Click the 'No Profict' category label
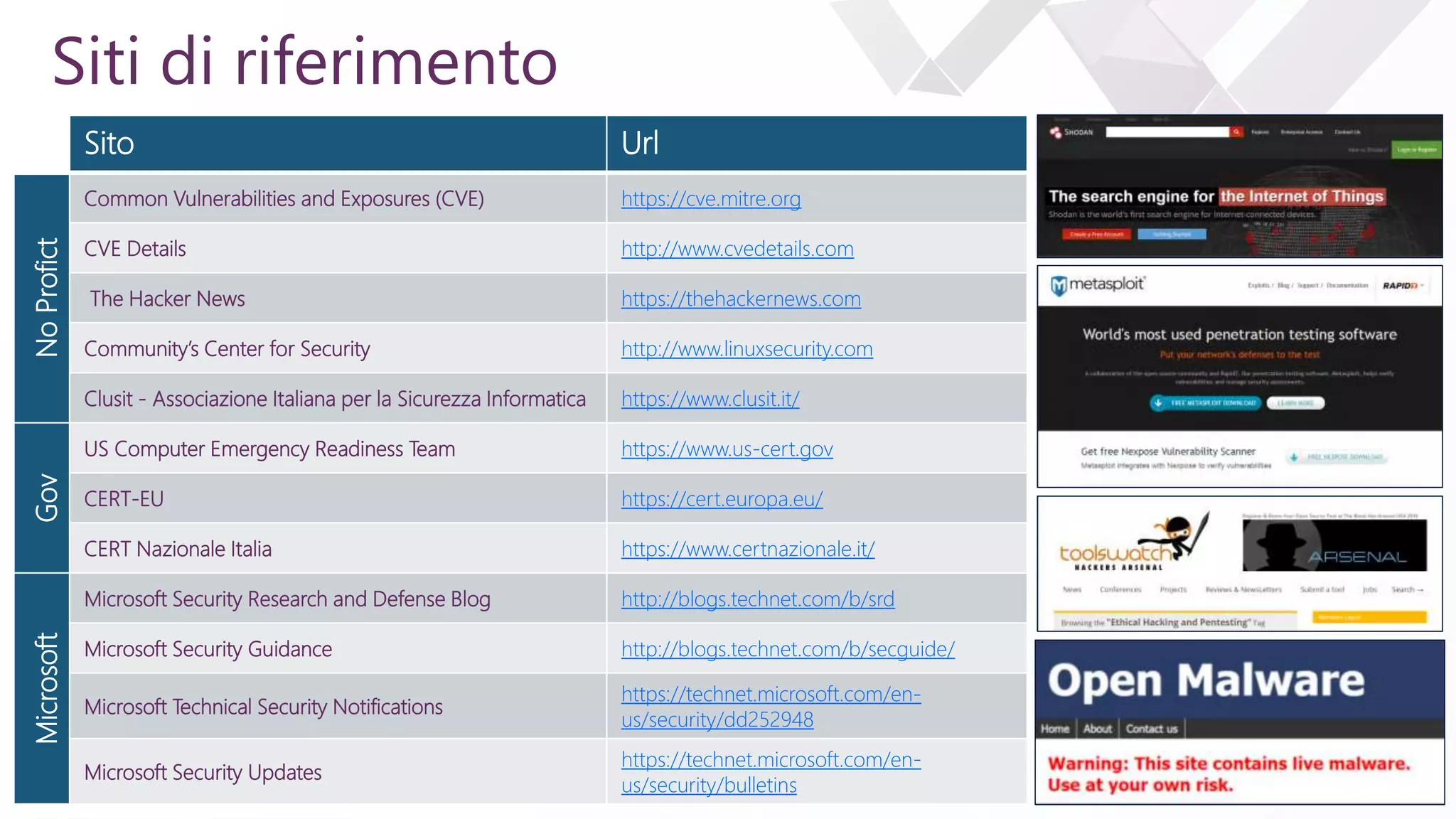Viewport: 1456px width, 819px height. pos(42,299)
